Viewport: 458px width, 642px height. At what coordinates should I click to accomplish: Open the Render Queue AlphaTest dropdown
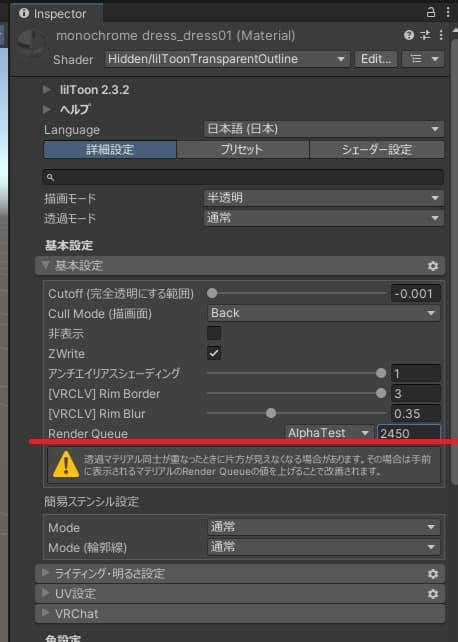(x=329, y=433)
